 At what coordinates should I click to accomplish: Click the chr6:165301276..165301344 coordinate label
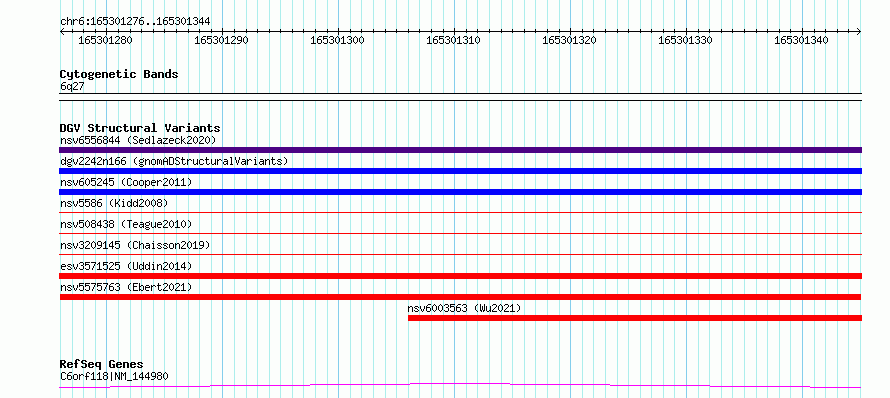135,21
